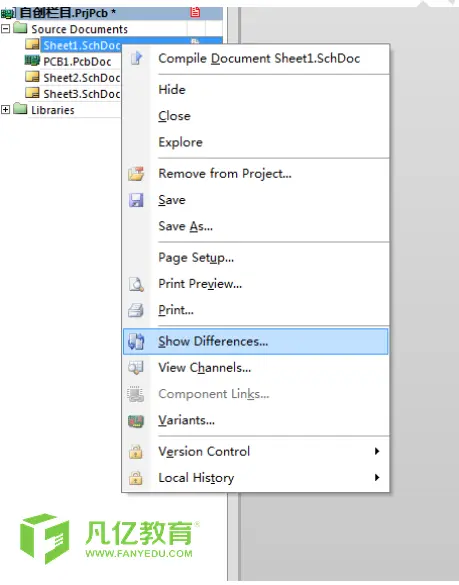Select Sheet1.SchDoc in the project tree
459x585 pixels.
(x=82, y=46)
